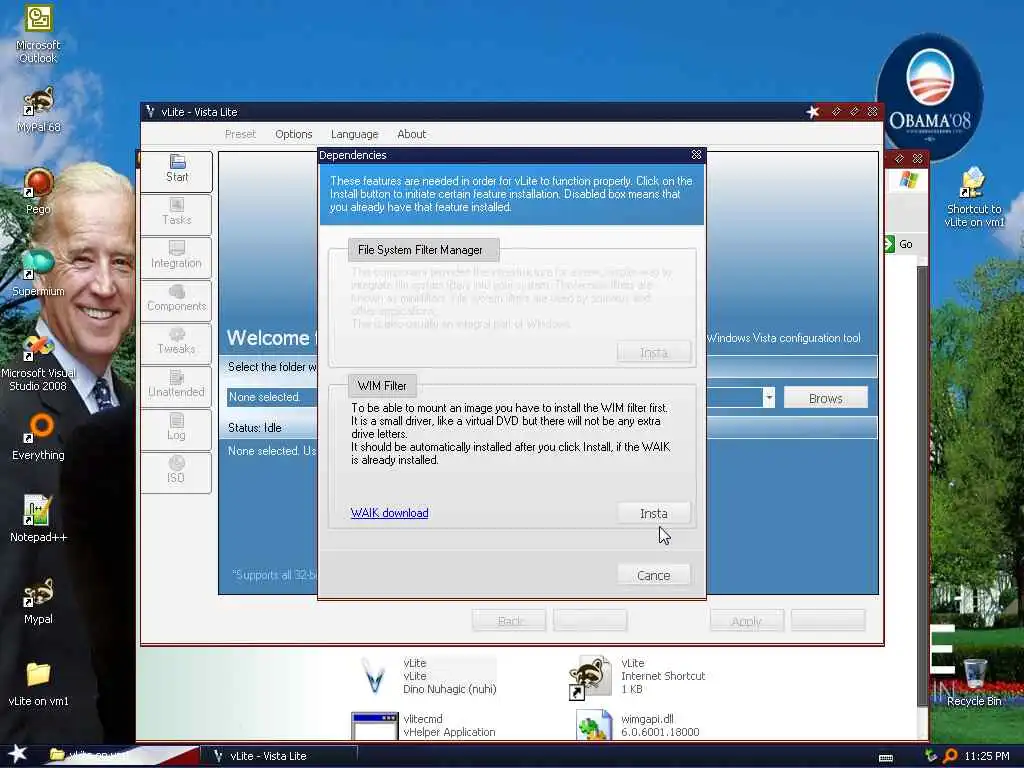This screenshot has height=768, width=1024.
Task: Click the Browse button in vLite
Action: (x=825, y=398)
